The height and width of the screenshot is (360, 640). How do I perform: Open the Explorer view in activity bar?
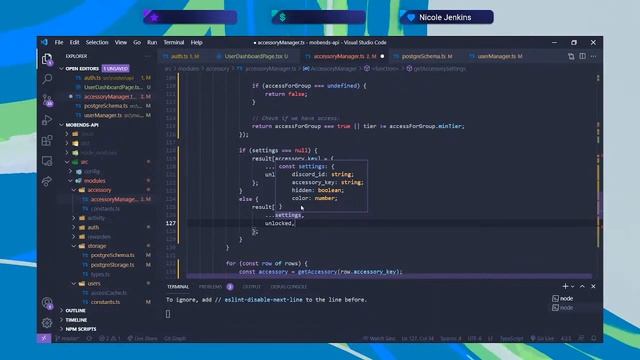pos(47,59)
